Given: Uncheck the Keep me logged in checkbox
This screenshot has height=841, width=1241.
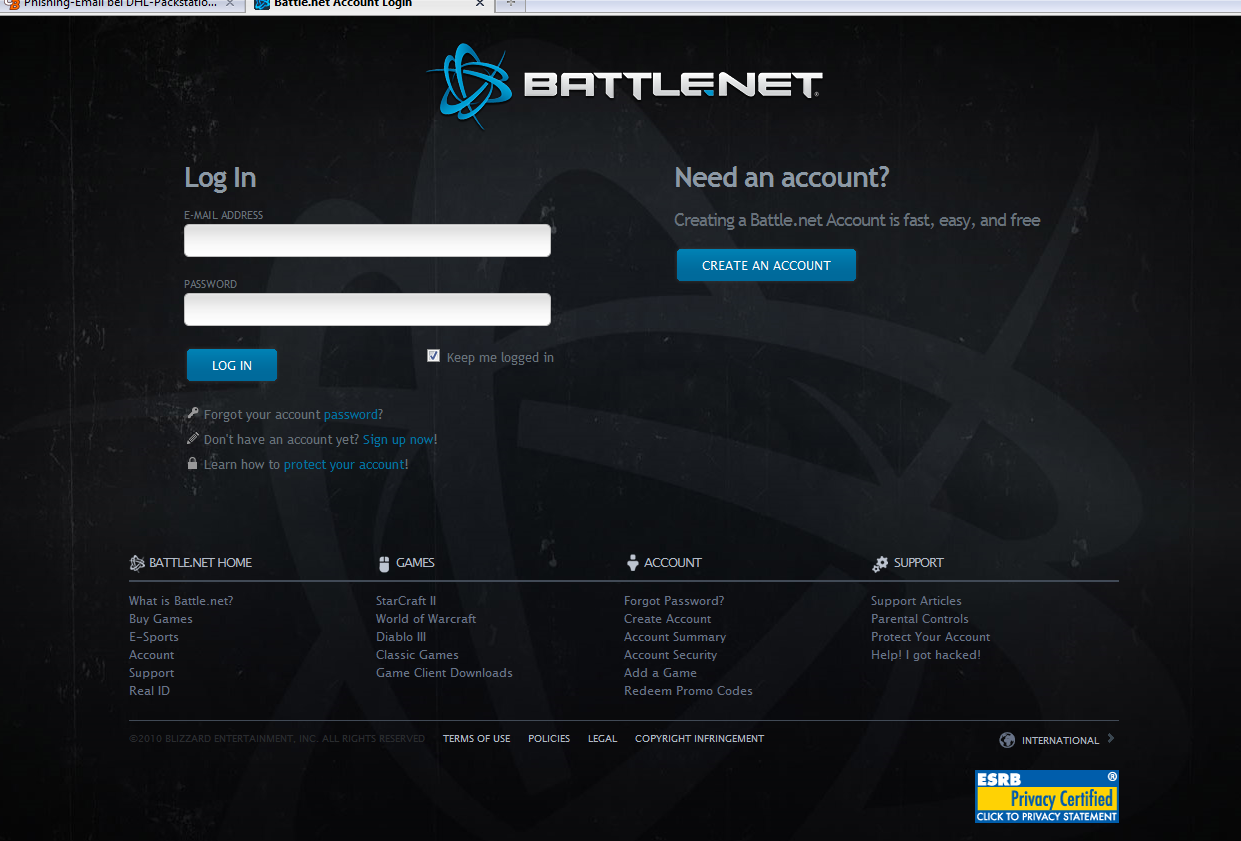Looking at the screenshot, I should pyautogui.click(x=434, y=355).
